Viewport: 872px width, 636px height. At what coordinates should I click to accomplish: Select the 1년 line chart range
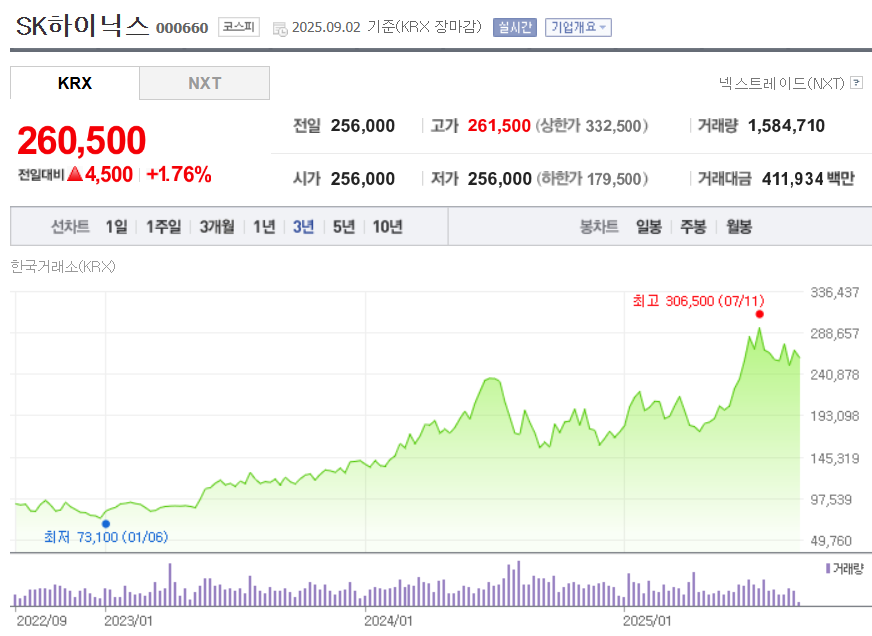tap(264, 226)
